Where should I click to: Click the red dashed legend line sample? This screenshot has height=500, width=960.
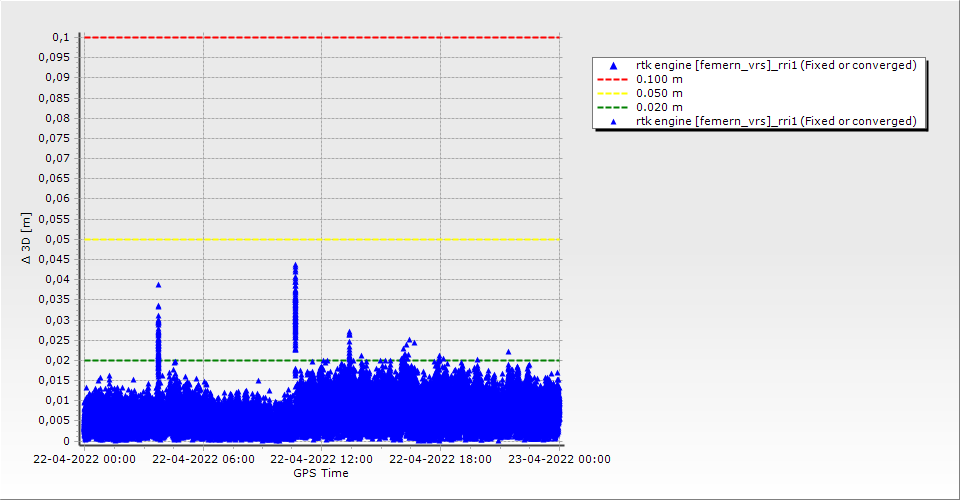tap(613, 79)
